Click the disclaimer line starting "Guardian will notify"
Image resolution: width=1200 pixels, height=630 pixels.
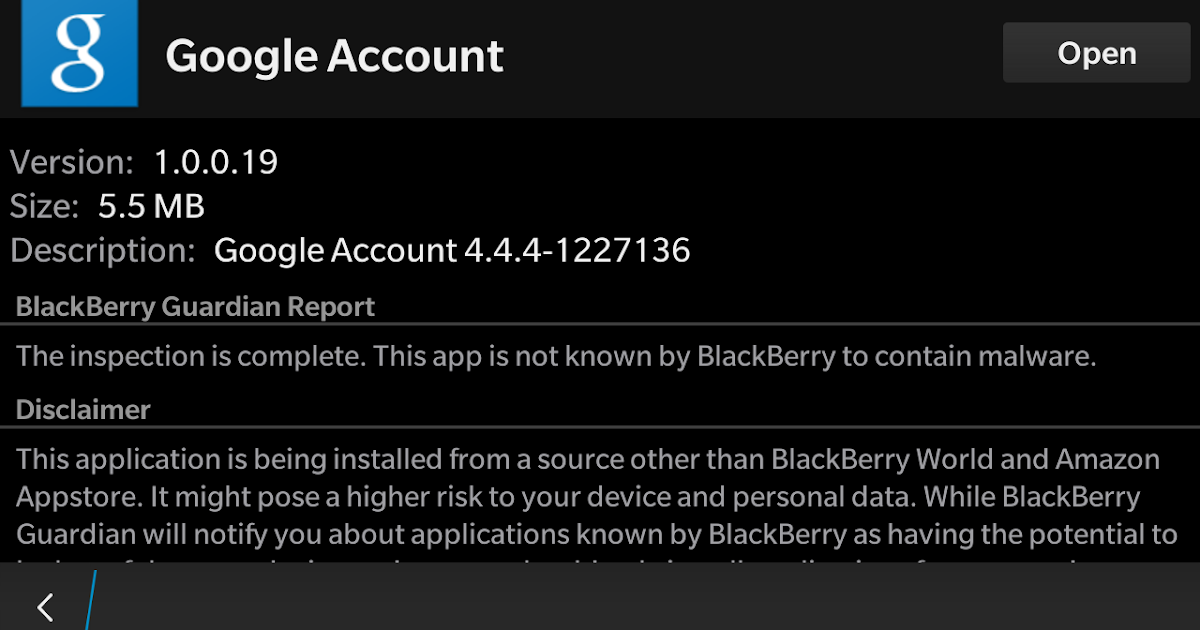pos(597,535)
